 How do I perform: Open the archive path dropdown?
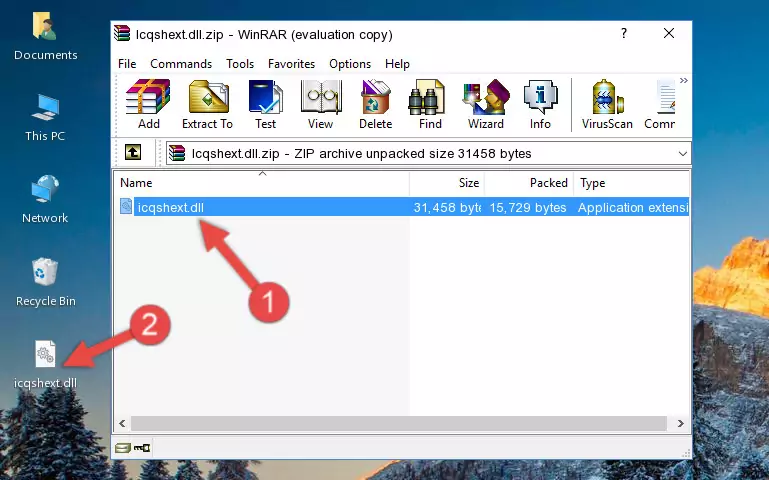[x=682, y=153]
